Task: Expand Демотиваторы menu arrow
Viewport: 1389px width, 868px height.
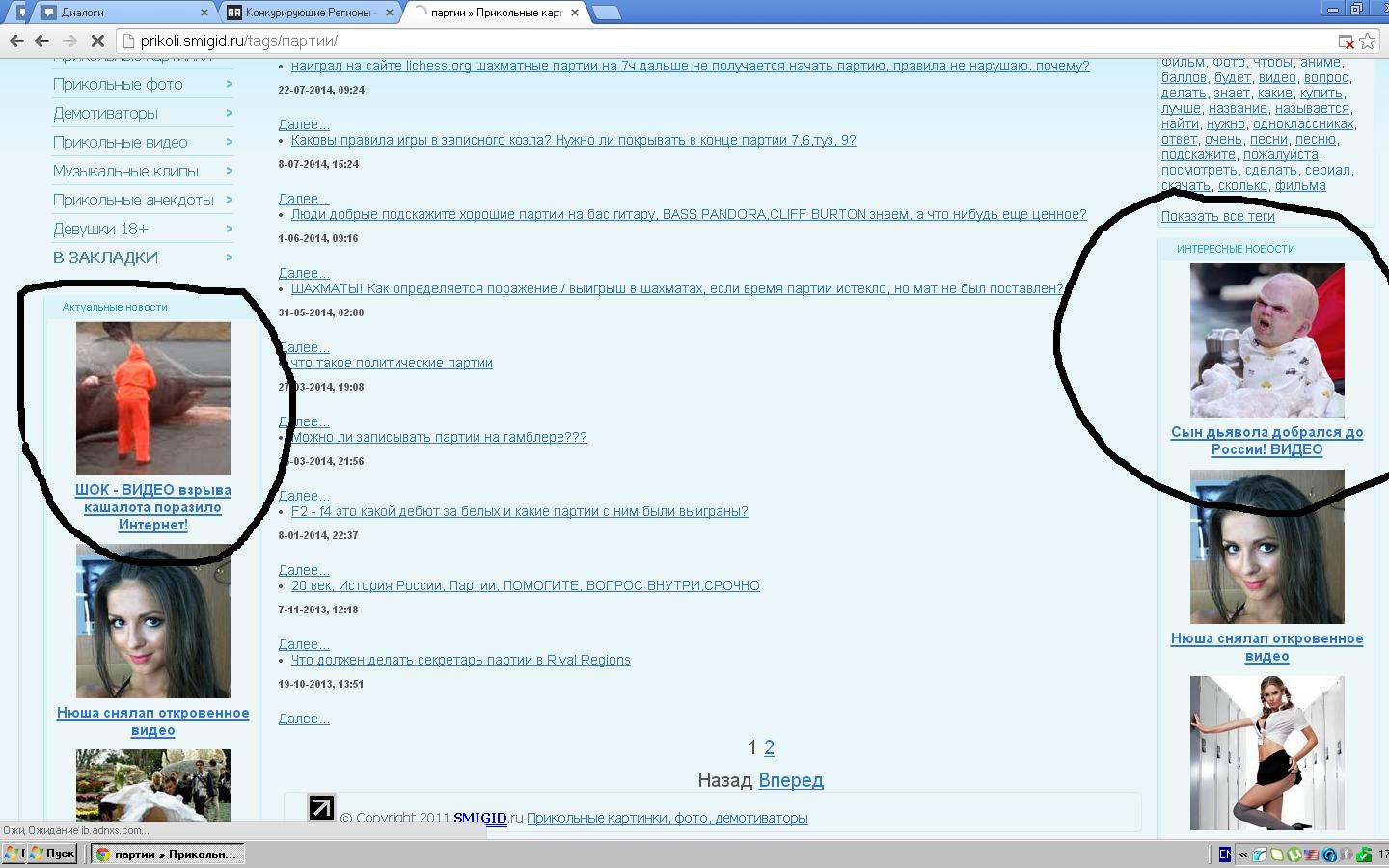Action: point(230,113)
